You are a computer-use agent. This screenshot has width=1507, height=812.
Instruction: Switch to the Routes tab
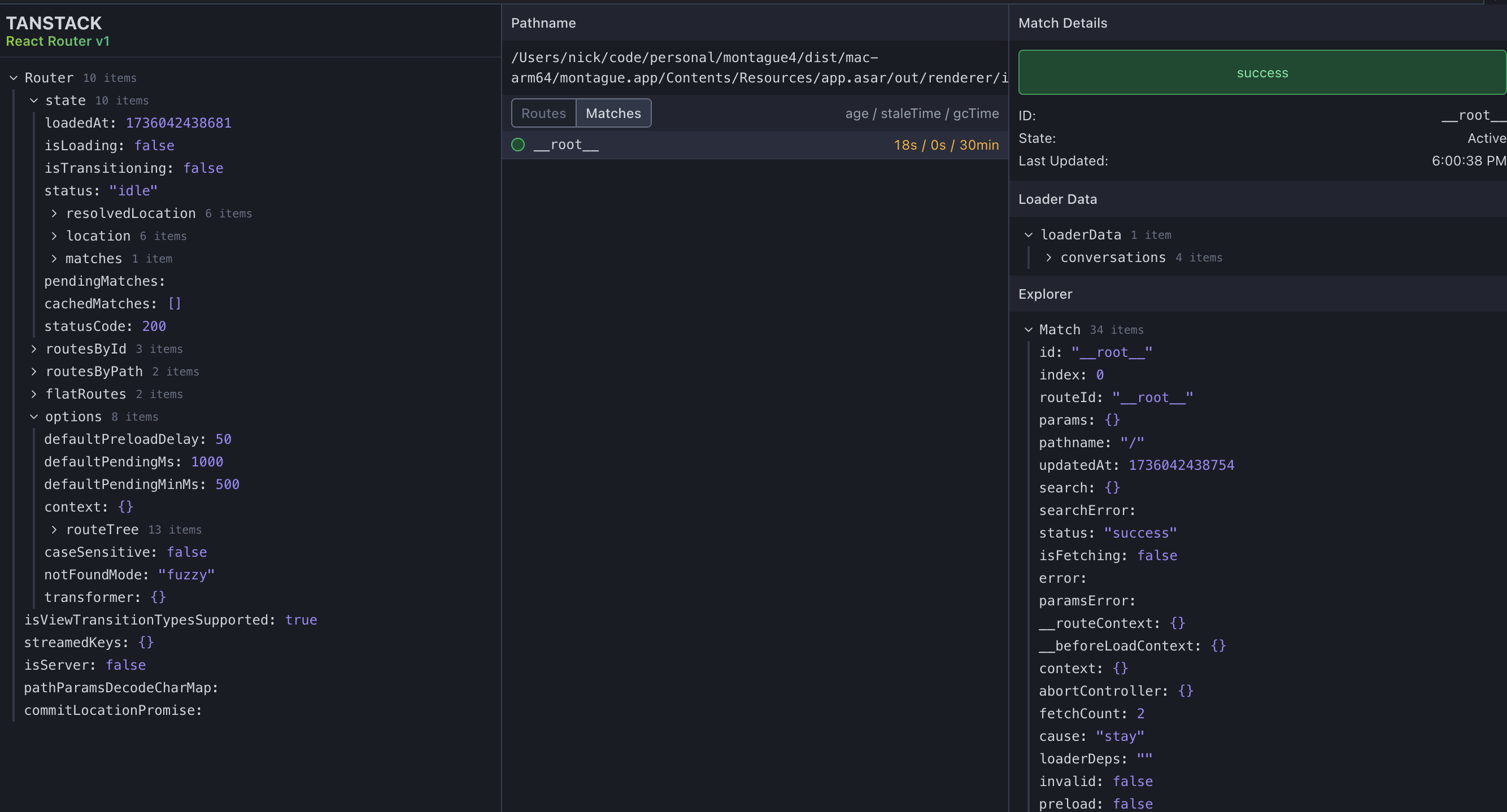543,113
